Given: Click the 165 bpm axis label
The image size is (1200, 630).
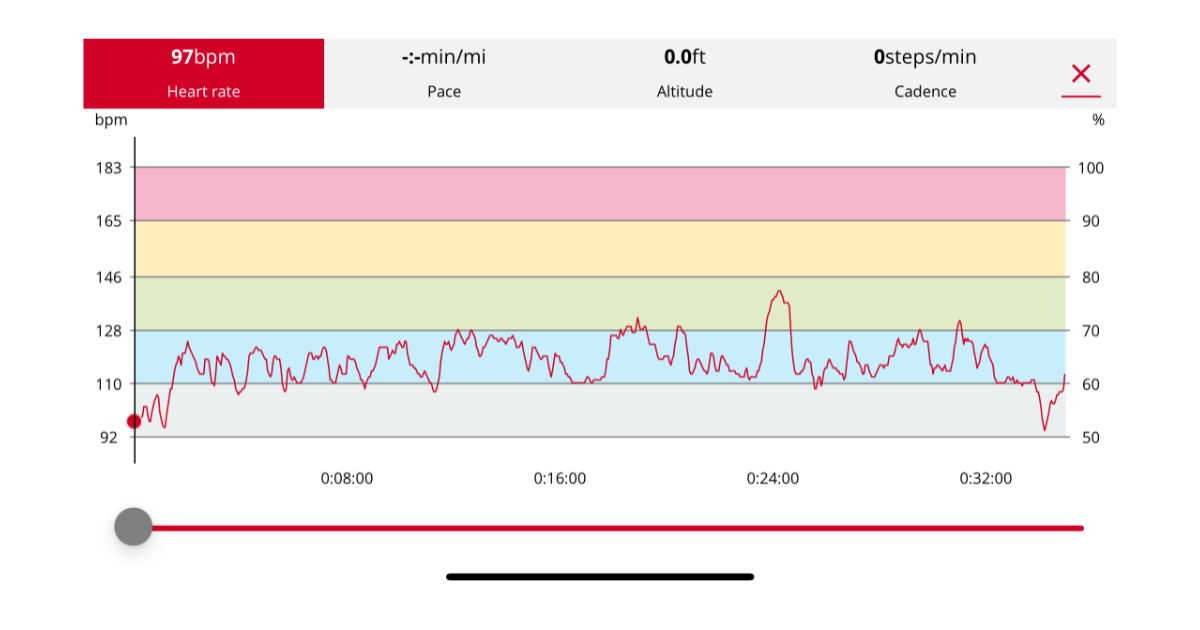Looking at the screenshot, I should point(108,221).
